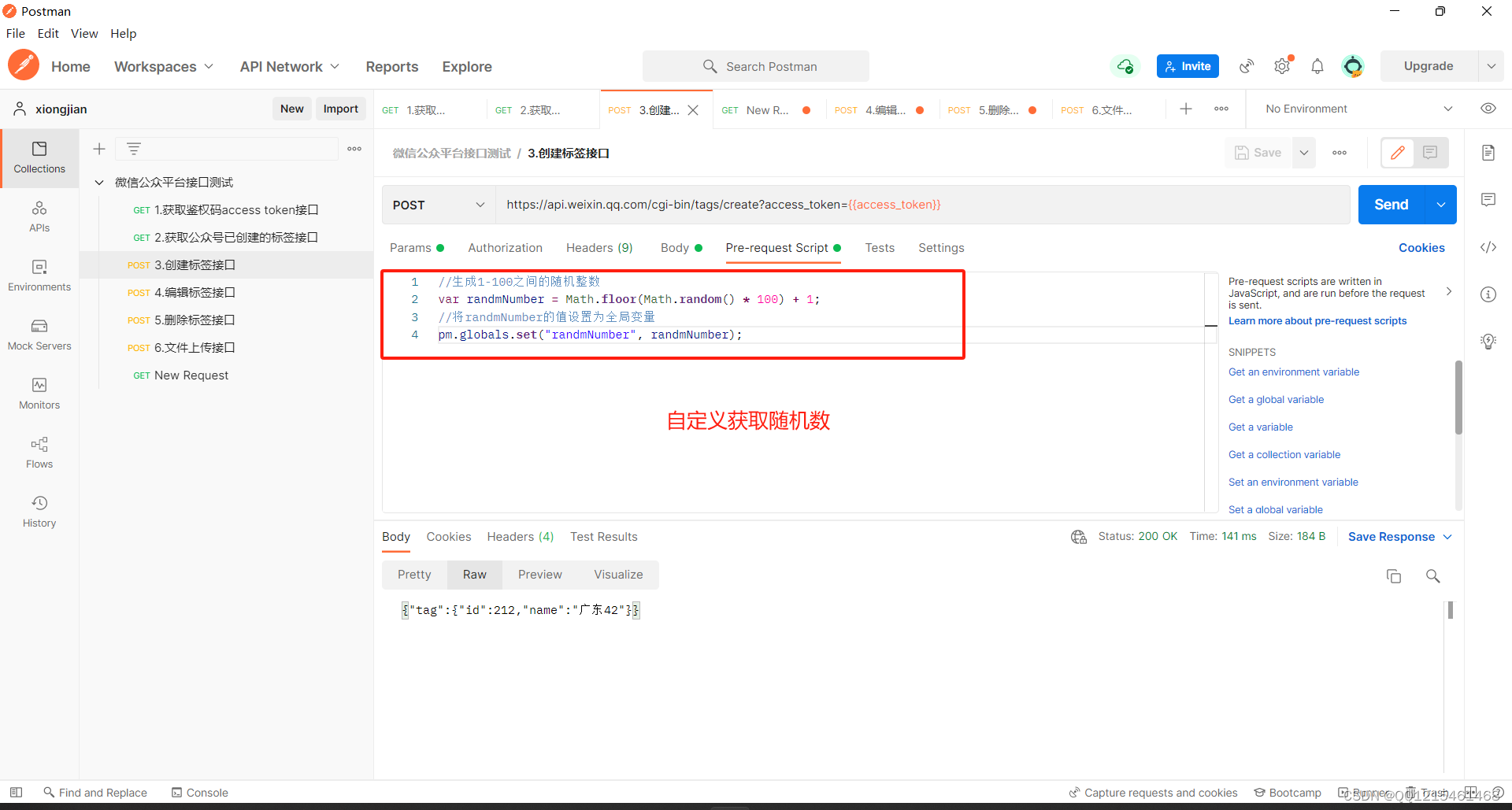This screenshot has width=1512, height=810.
Task: Switch to the Tests tab
Action: (x=880, y=248)
